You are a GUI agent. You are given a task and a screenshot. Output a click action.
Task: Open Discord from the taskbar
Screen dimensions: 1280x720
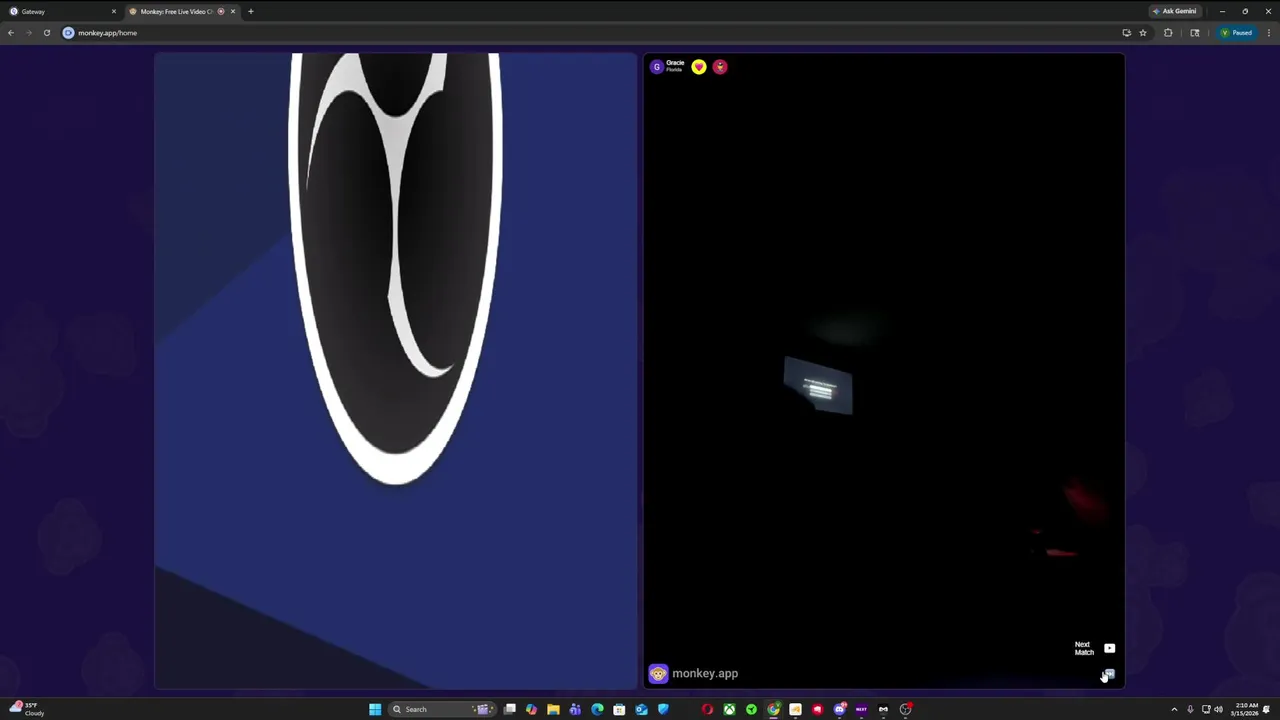tap(839, 709)
